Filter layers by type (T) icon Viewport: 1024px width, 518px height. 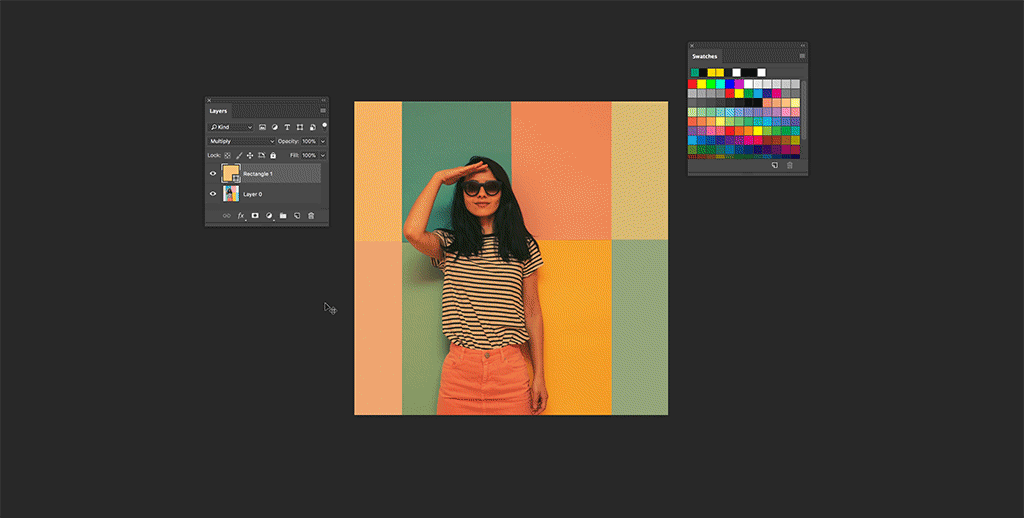[x=287, y=128]
